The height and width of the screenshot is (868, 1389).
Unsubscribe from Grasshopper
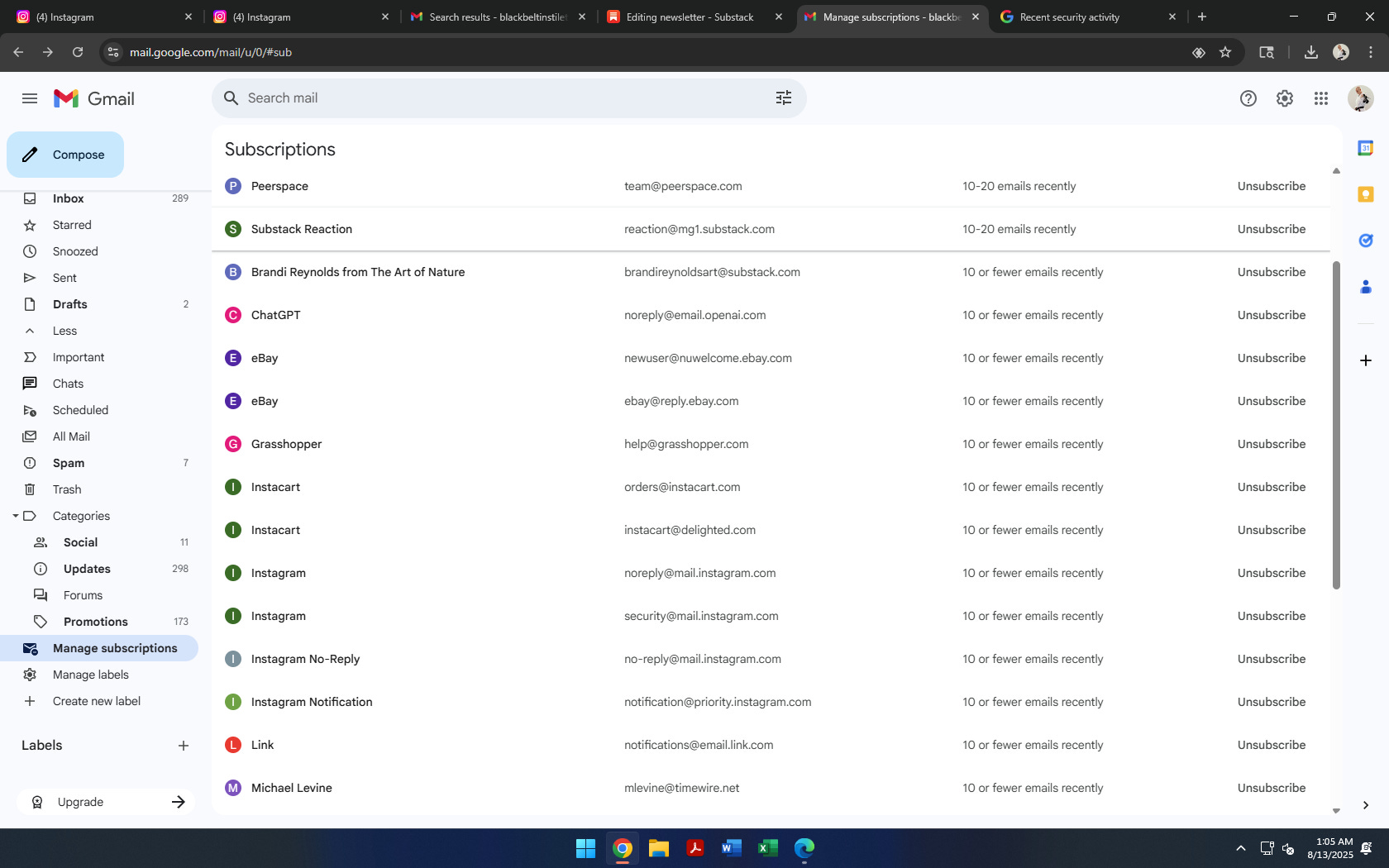[x=1272, y=444]
